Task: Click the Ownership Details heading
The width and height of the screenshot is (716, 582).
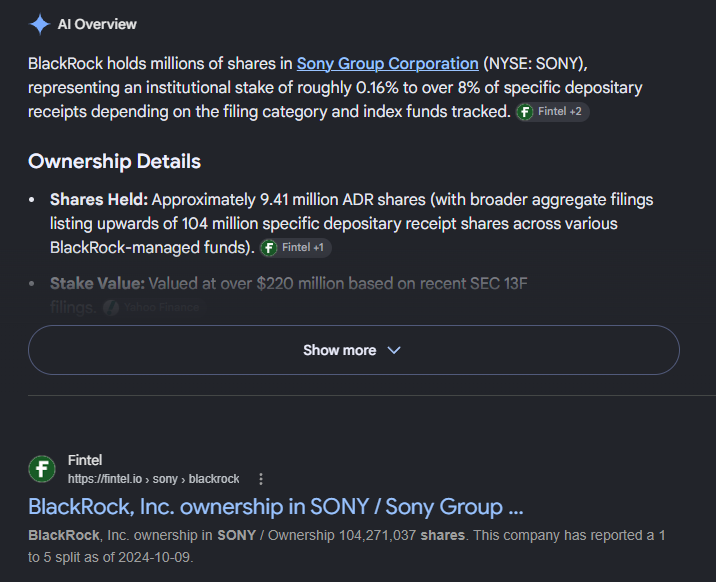Action: coord(114,161)
